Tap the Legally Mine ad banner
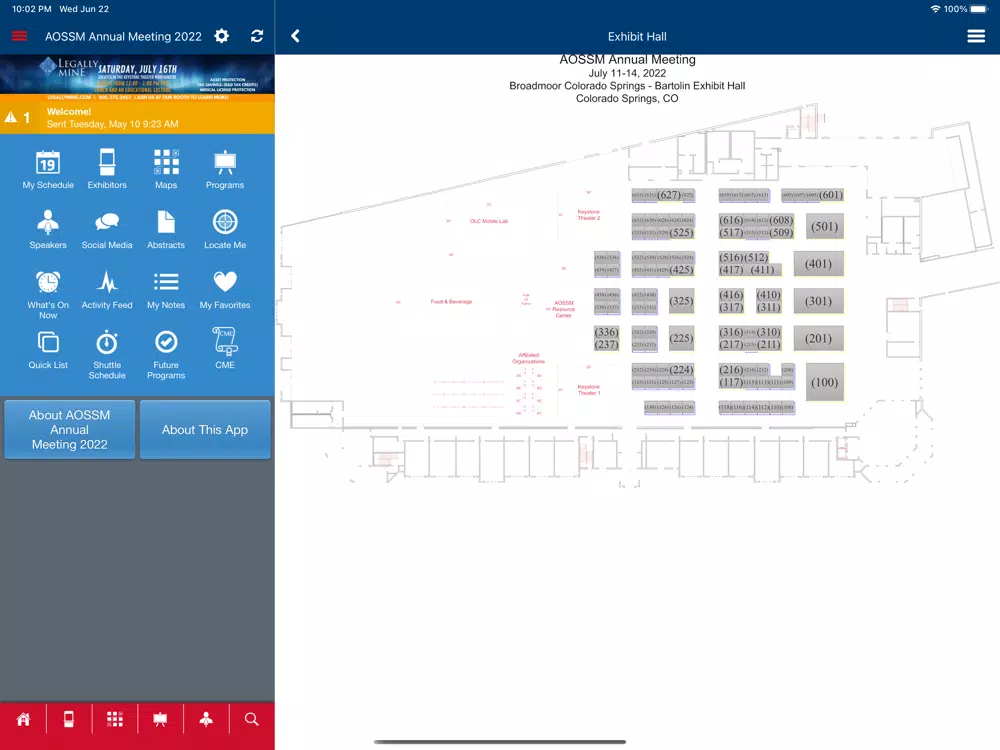This screenshot has height=750, width=1000. (137, 77)
